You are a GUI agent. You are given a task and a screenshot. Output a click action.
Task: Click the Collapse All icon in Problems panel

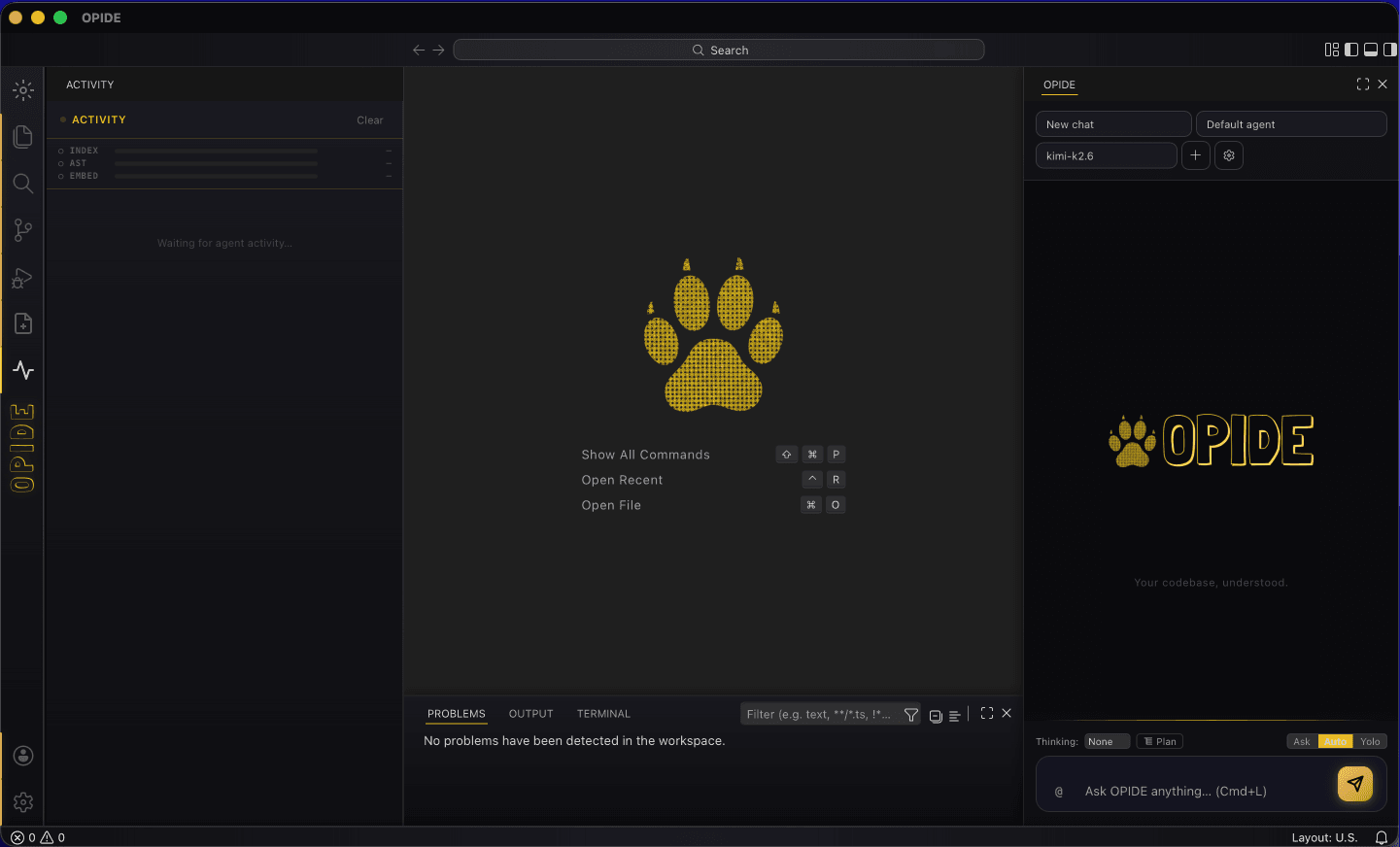(x=936, y=716)
